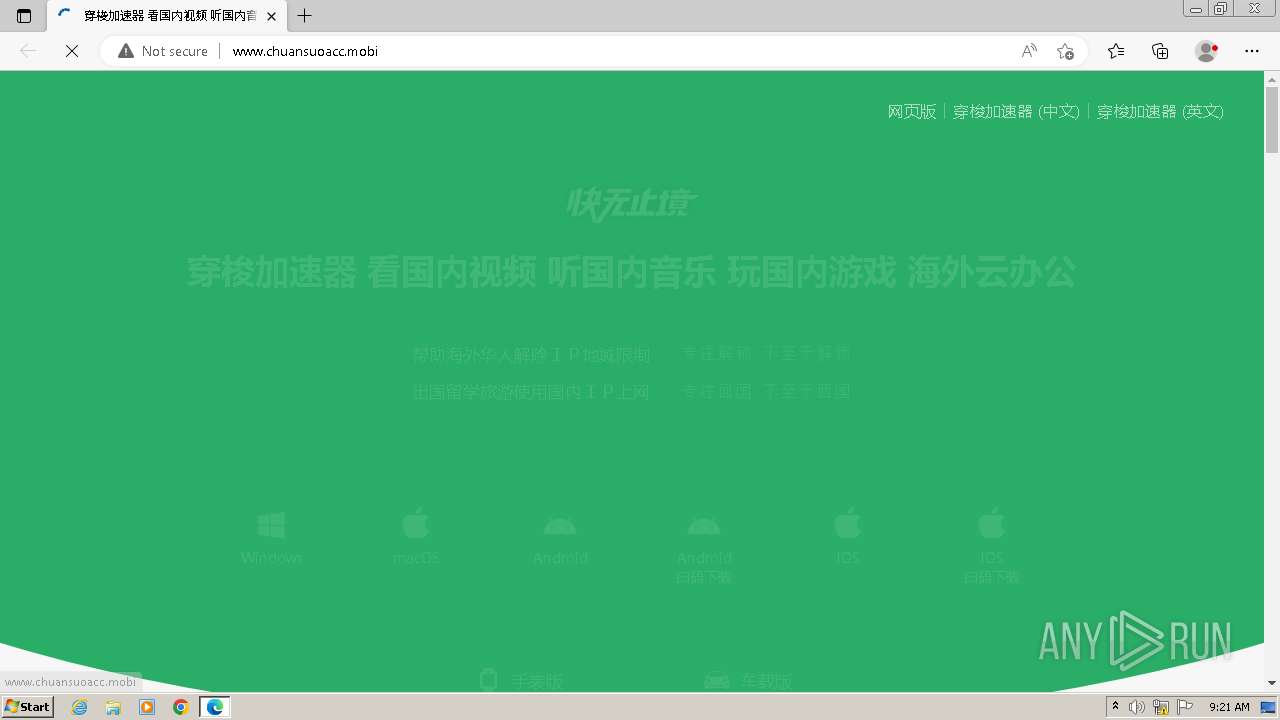Click the 9:21 AM clock
The image size is (1280, 720).
point(1229,707)
